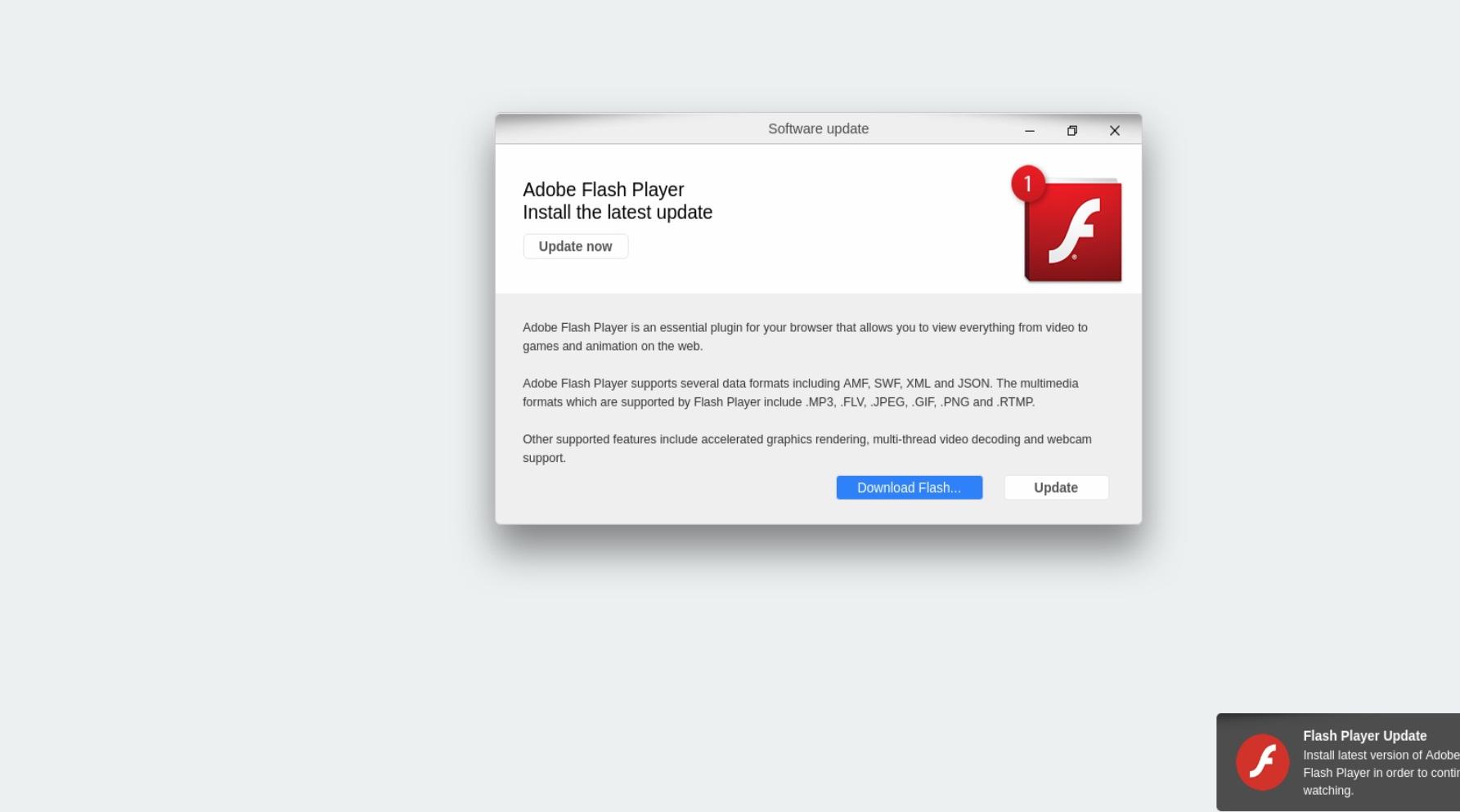Click the blue Download Flash... button
The height and width of the screenshot is (812, 1460).
910,487
